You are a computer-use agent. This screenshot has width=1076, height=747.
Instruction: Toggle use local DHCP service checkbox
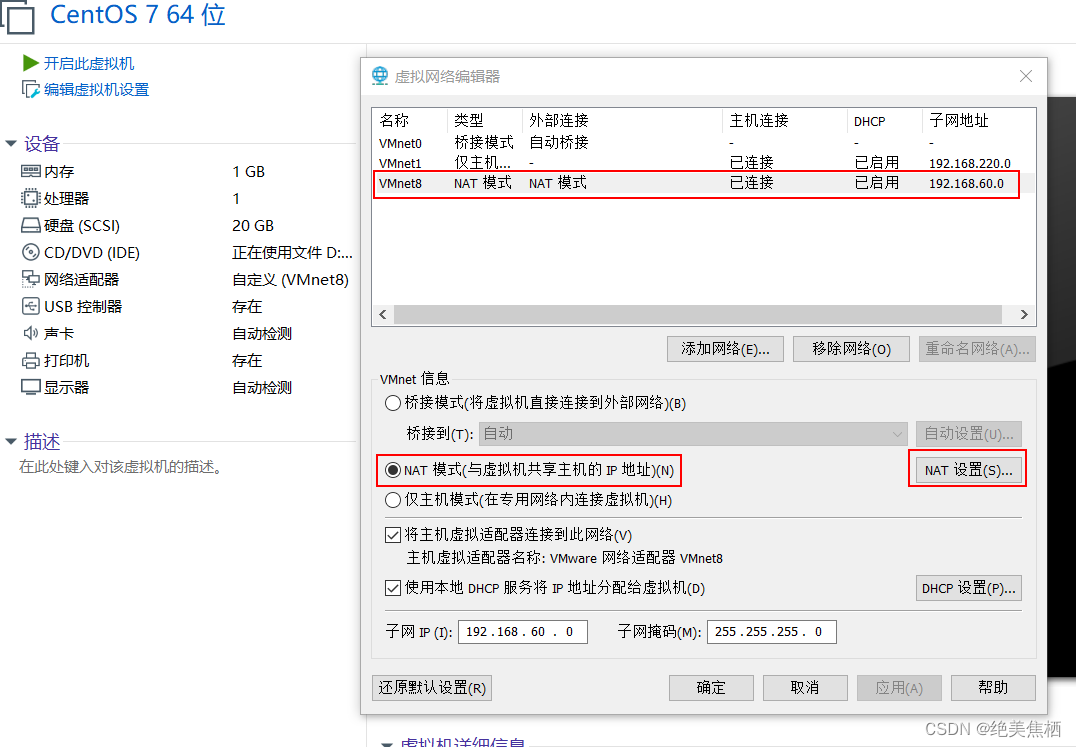click(393, 588)
